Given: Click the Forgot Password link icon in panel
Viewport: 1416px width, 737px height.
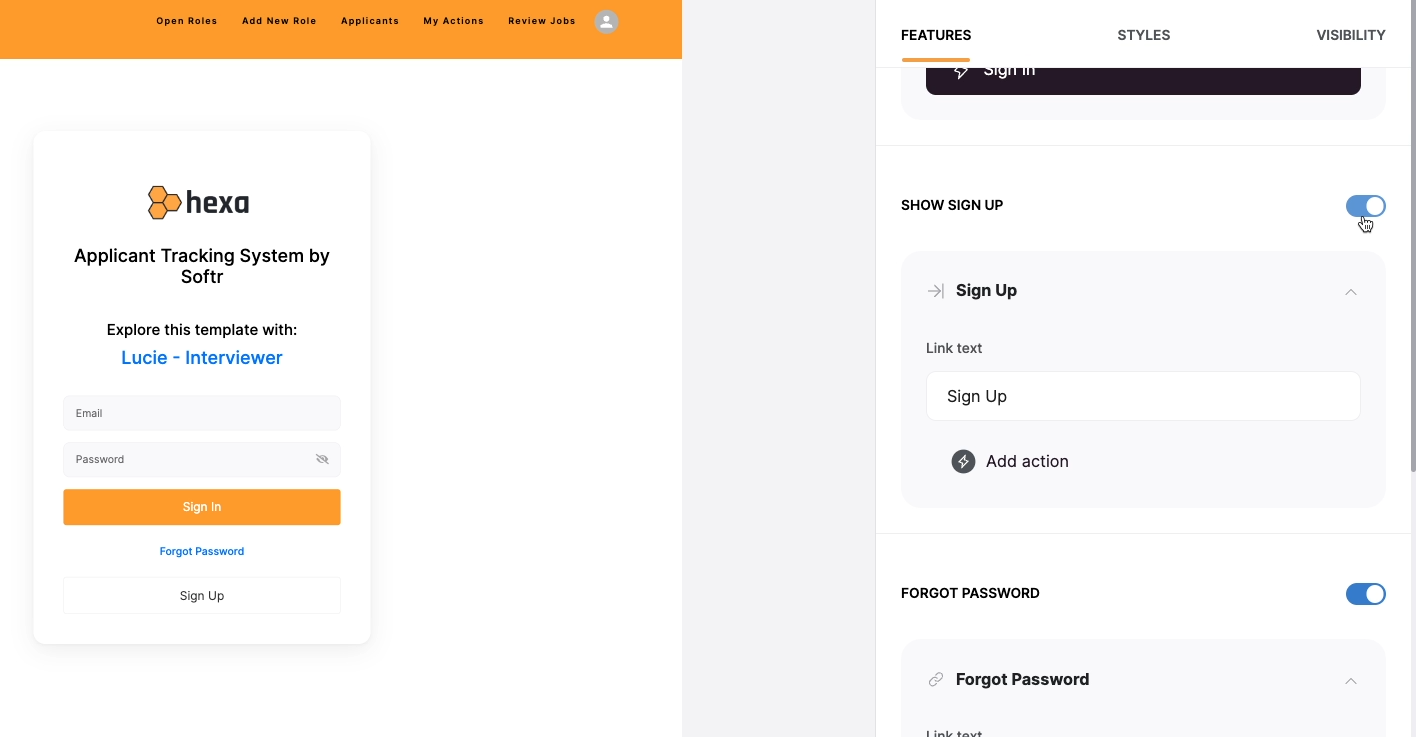Looking at the screenshot, I should 936,680.
